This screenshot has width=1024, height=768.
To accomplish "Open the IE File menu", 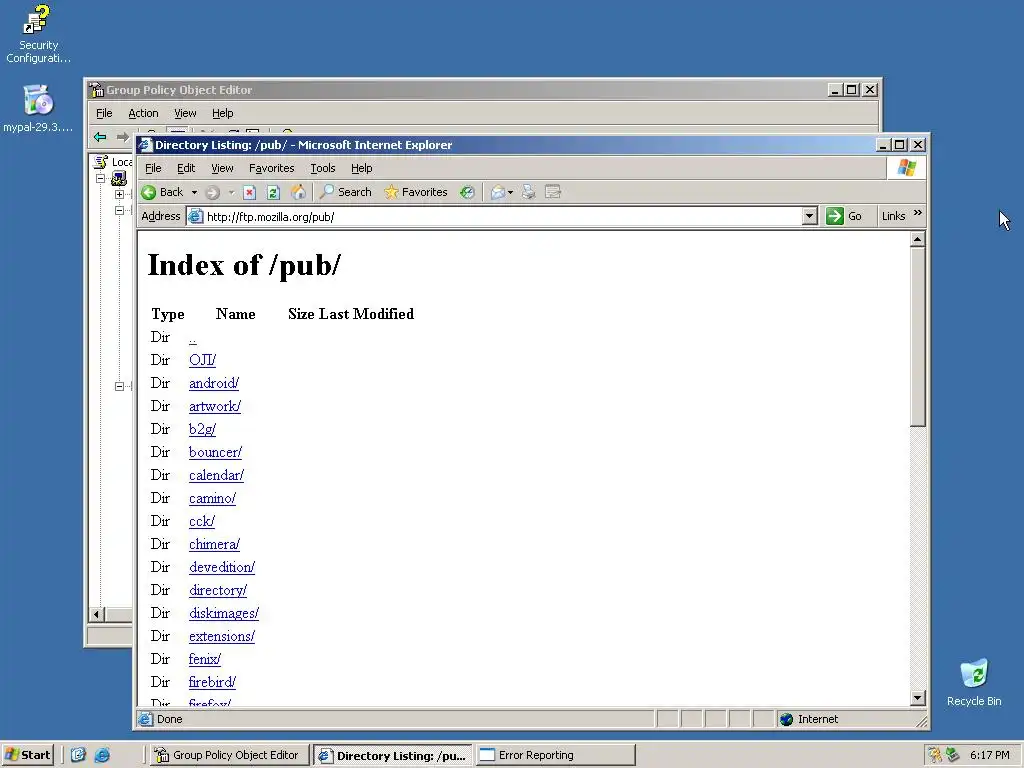I will (x=153, y=168).
